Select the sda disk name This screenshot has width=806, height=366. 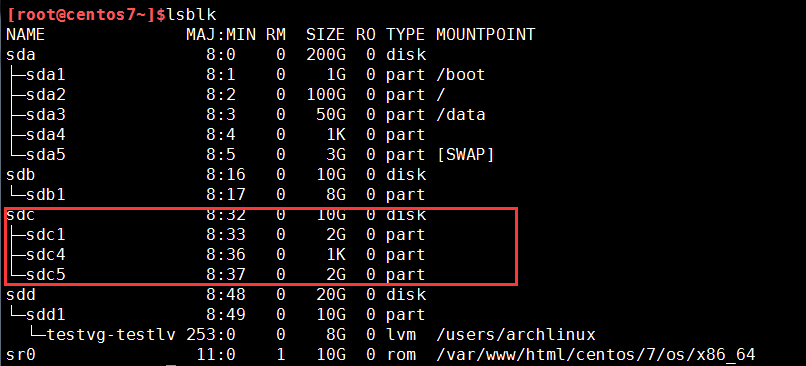[x=21, y=54]
